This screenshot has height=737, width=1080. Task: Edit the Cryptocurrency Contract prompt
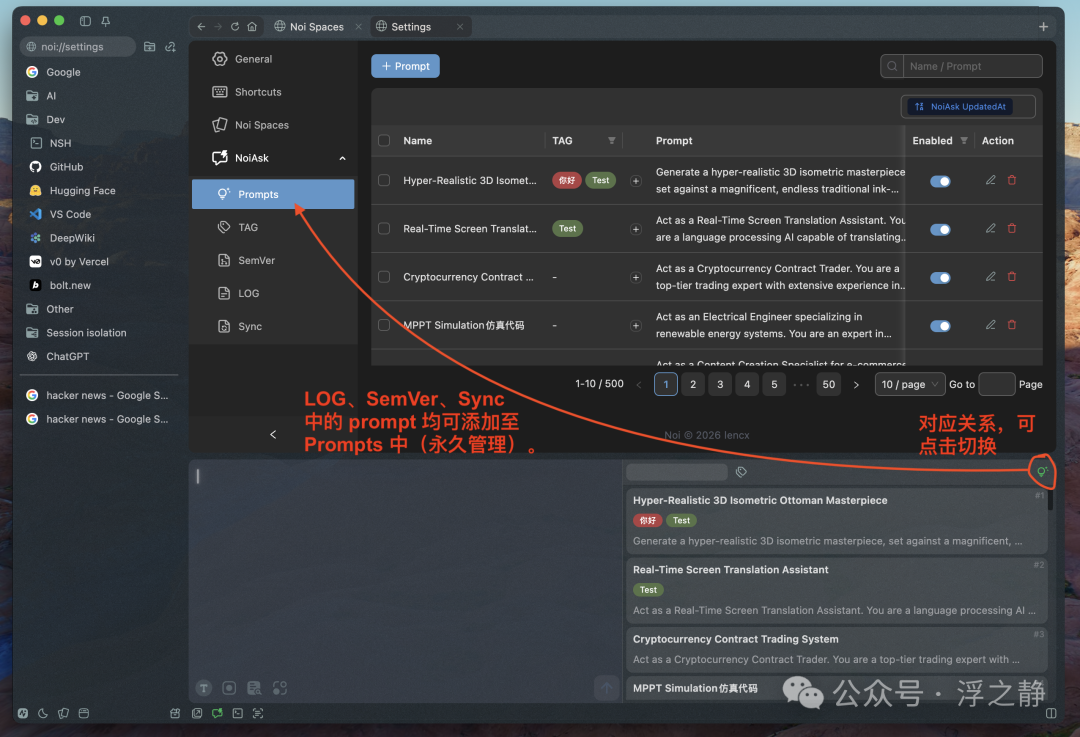(990, 276)
